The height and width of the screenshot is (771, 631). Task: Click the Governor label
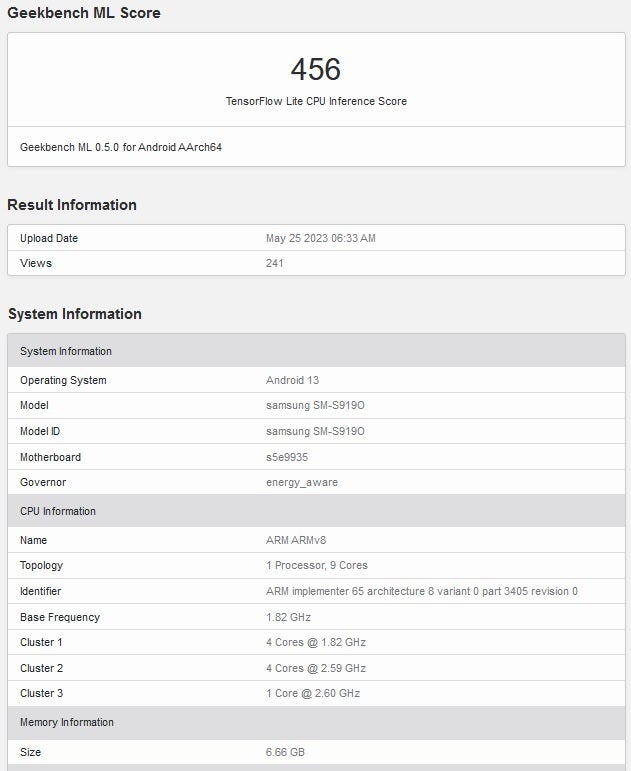(x=43, y=482)
